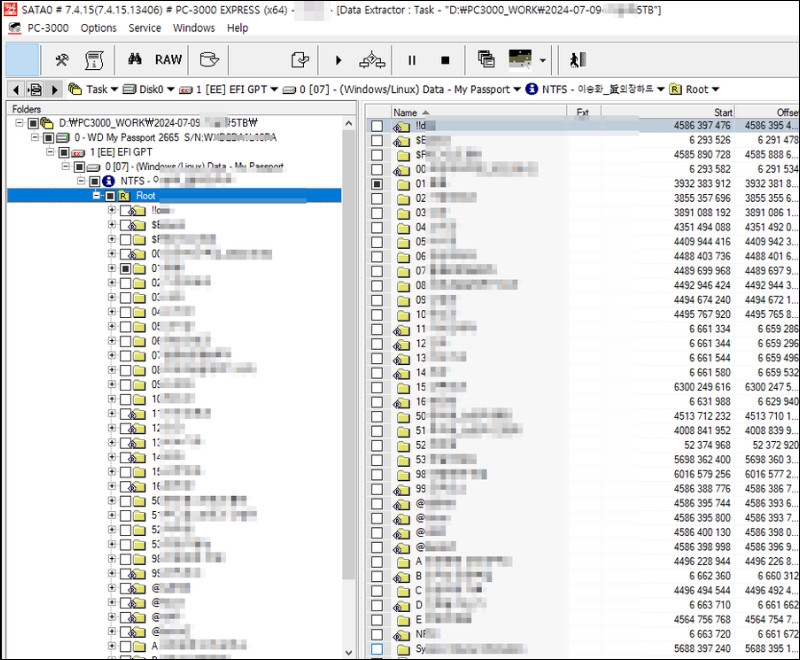The height and width of the screenshot is (660, 800).
Task: Click the Task icon in breadcrumb bar
Action: tap(75, 89)
